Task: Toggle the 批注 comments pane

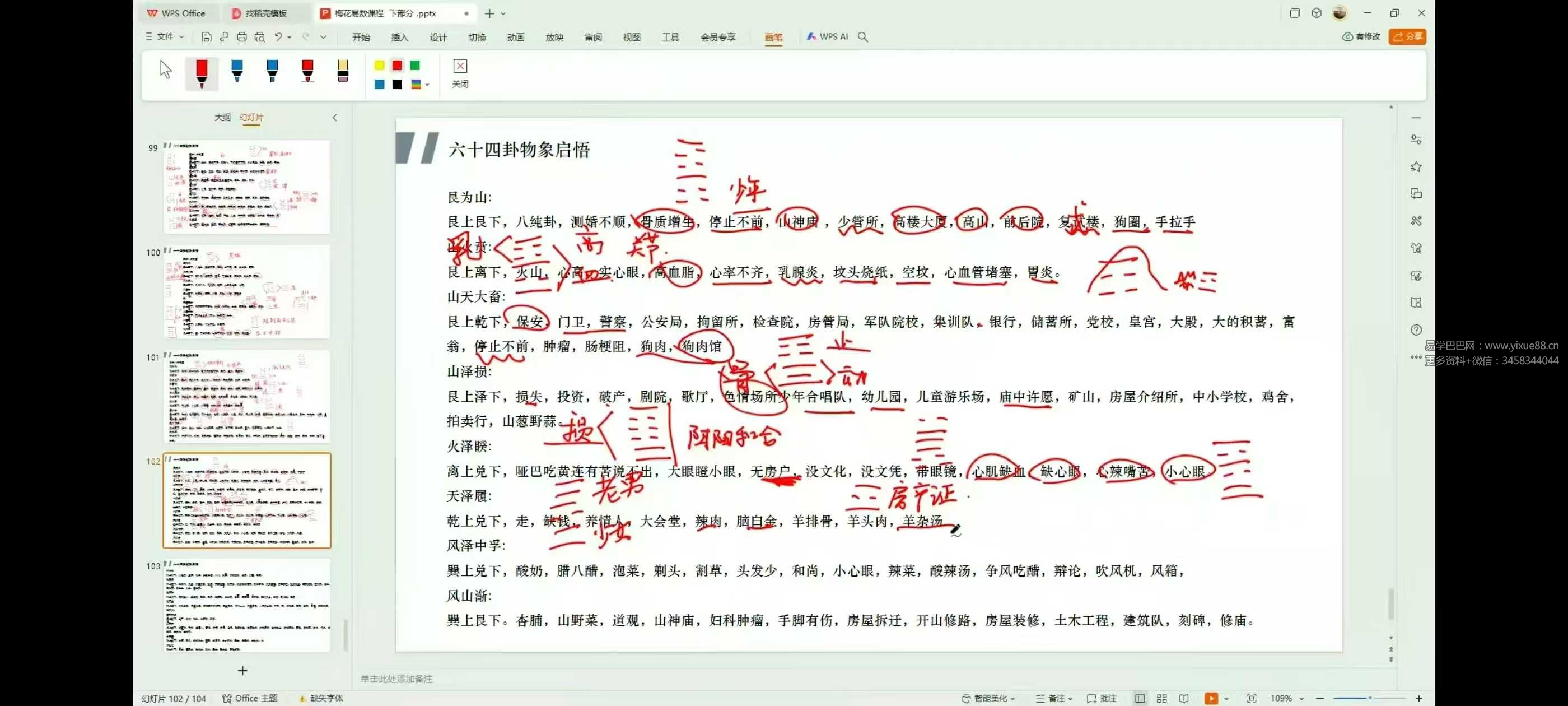Action: [1102, 698]
